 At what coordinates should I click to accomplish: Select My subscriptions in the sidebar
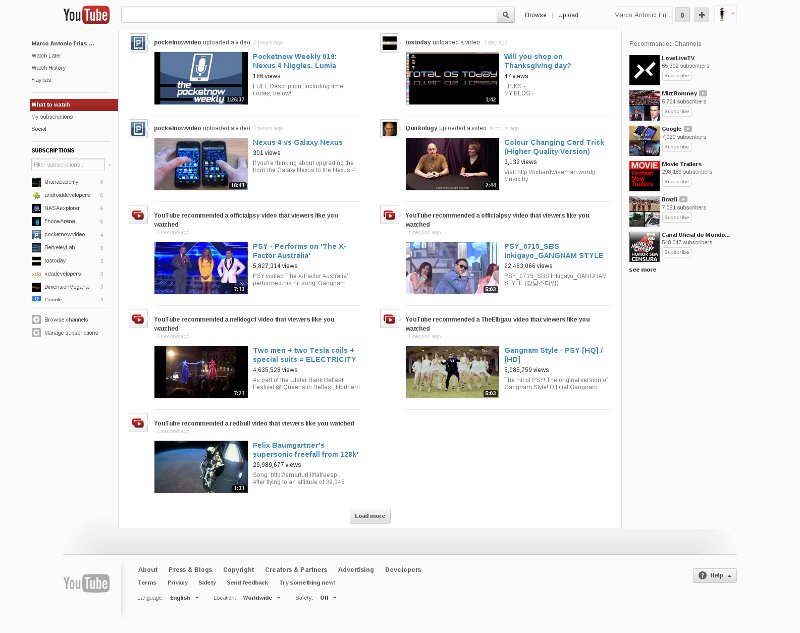52,117
